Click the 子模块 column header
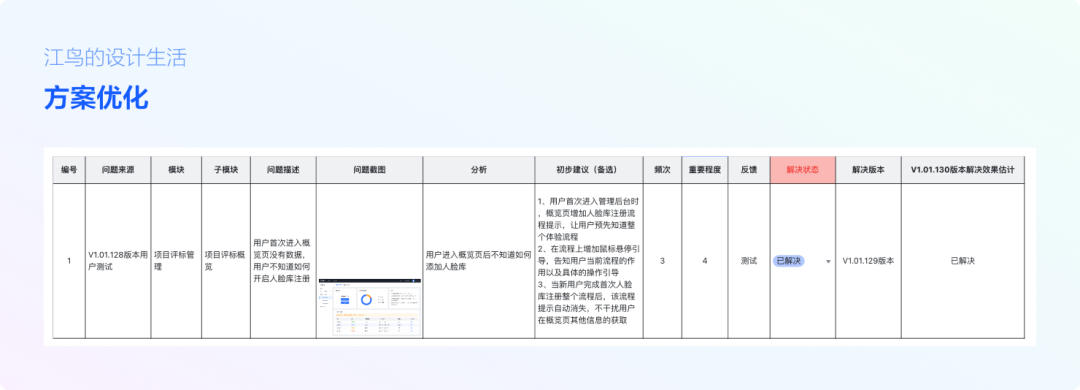 [226, 170]
